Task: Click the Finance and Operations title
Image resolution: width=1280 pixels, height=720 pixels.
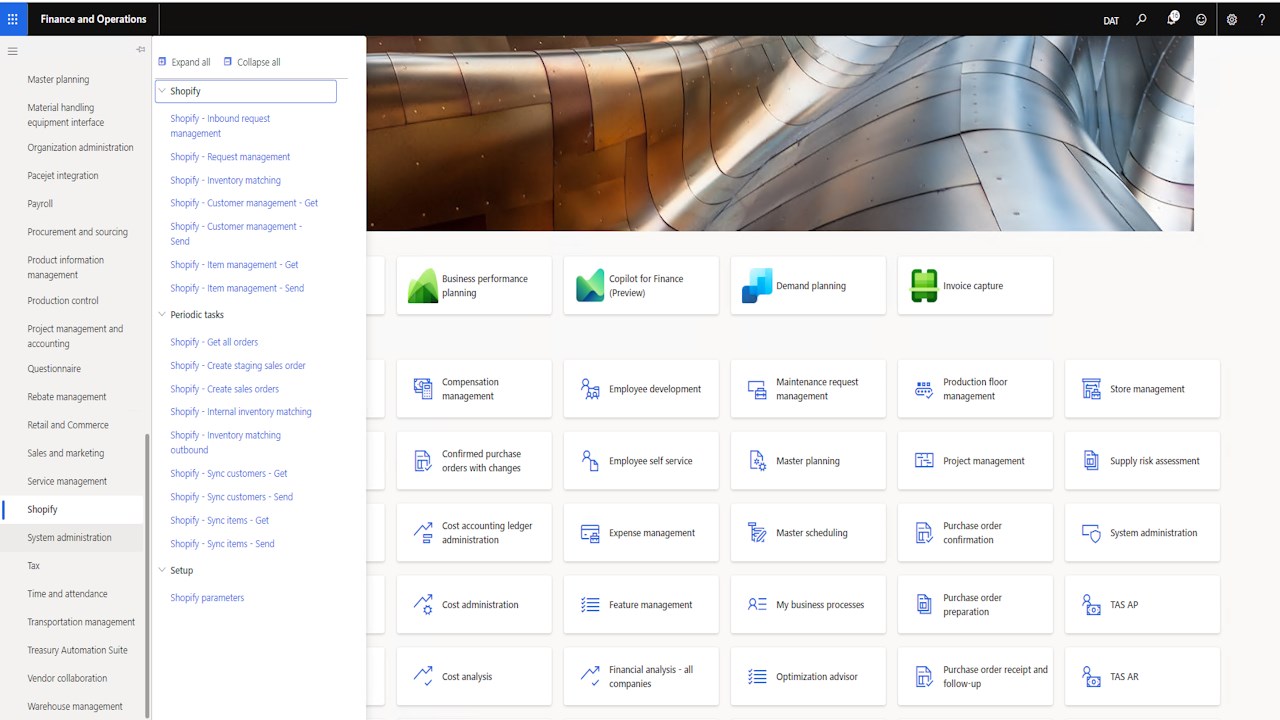Action: click(x=93, y=19)
